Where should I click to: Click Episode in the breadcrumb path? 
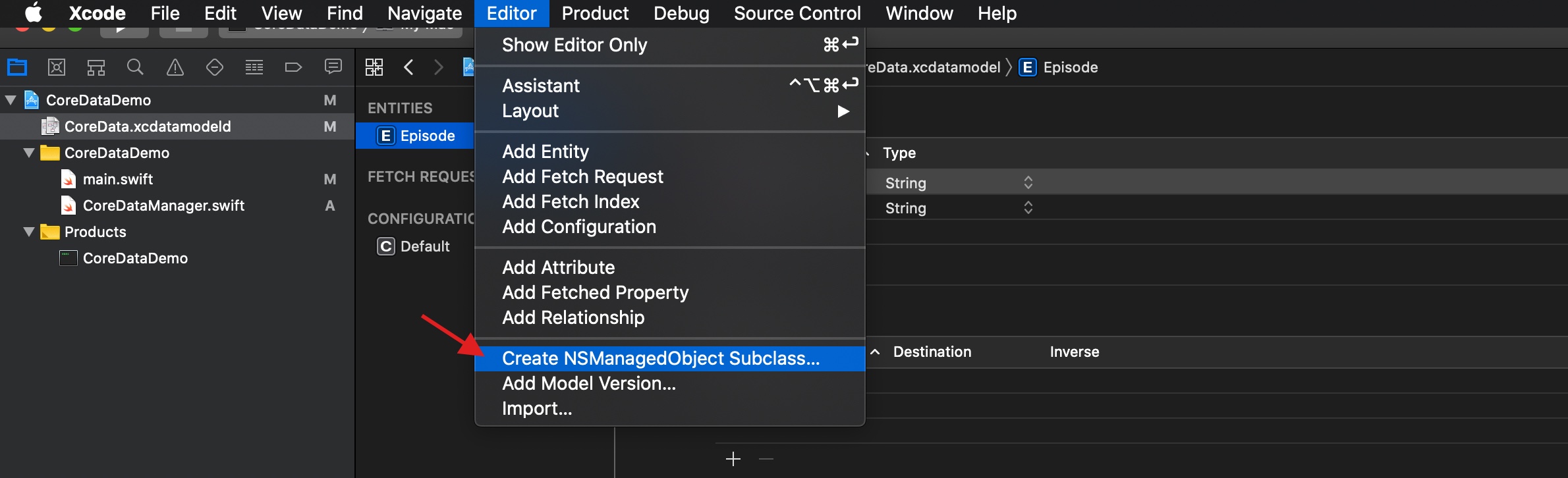[1071, 67]
